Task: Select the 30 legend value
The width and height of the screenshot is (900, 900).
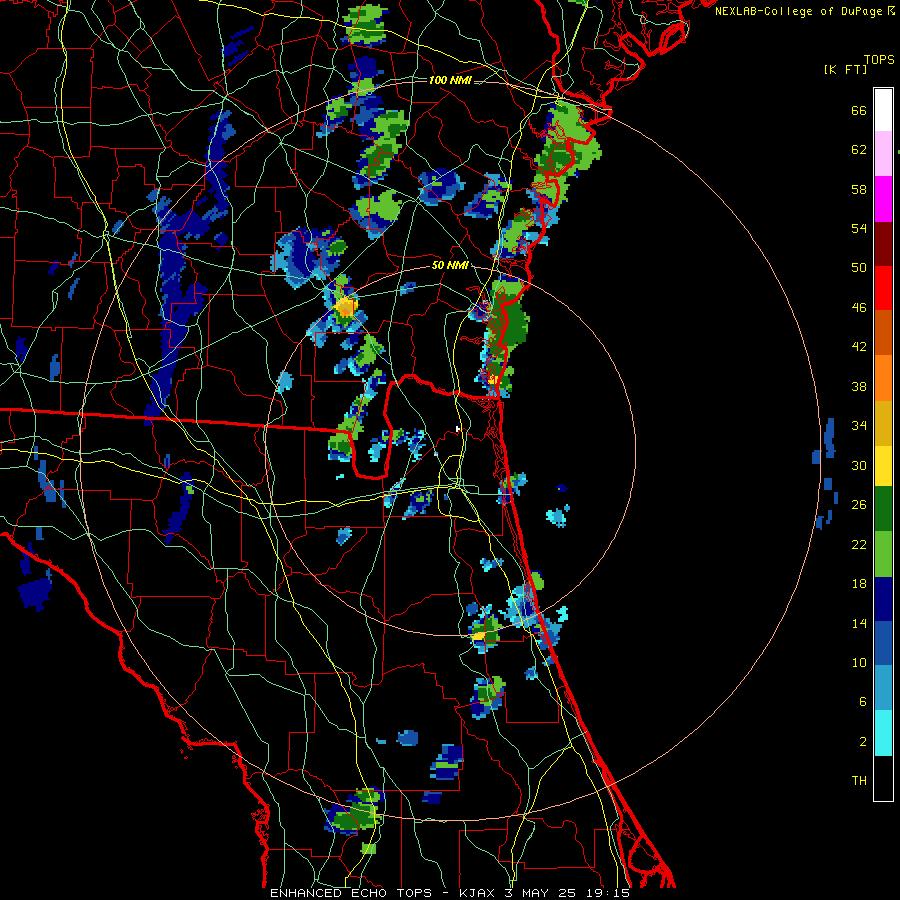Action: tap(859, 465)
